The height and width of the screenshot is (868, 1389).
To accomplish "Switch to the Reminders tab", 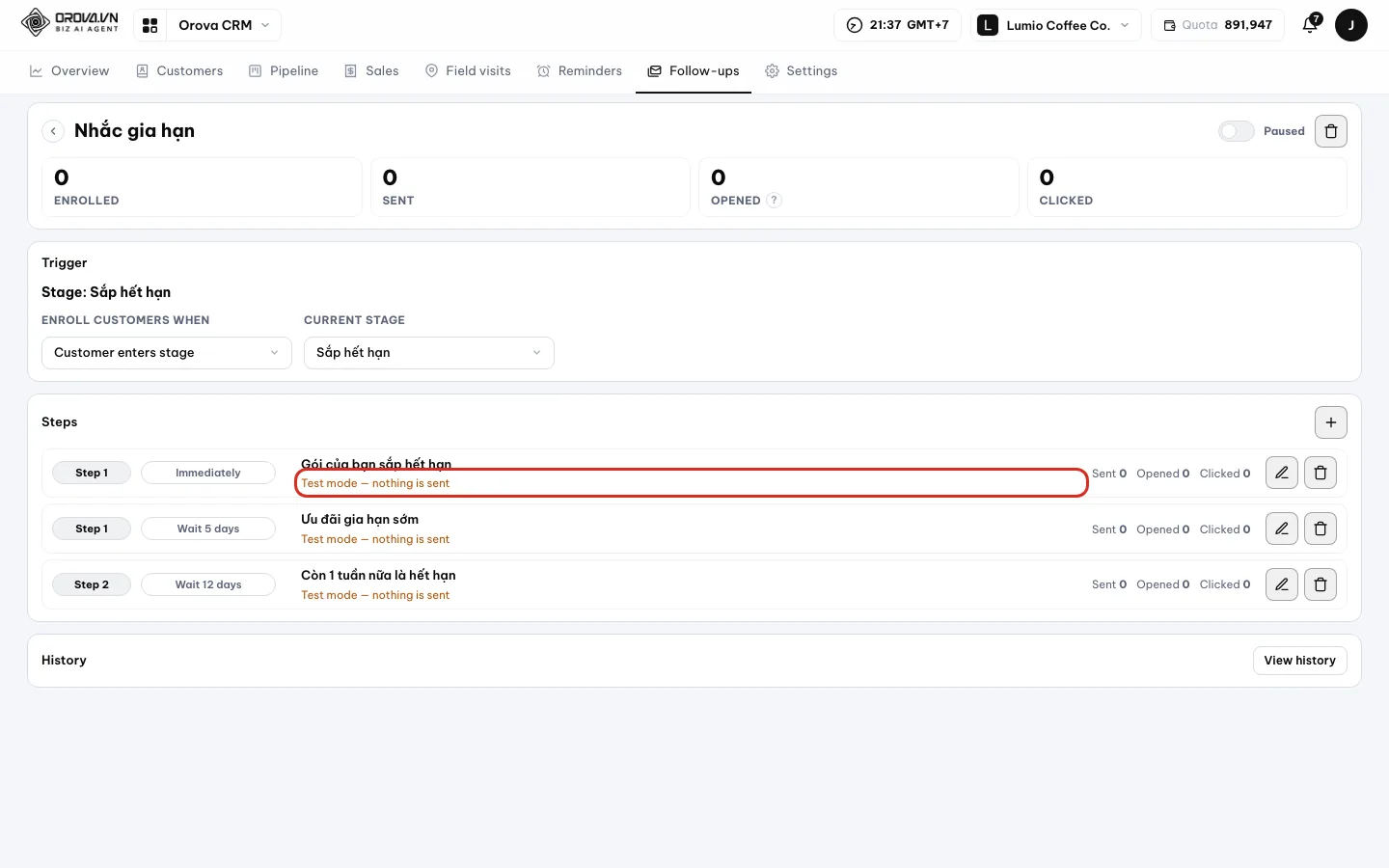I will tap(580, 71).
